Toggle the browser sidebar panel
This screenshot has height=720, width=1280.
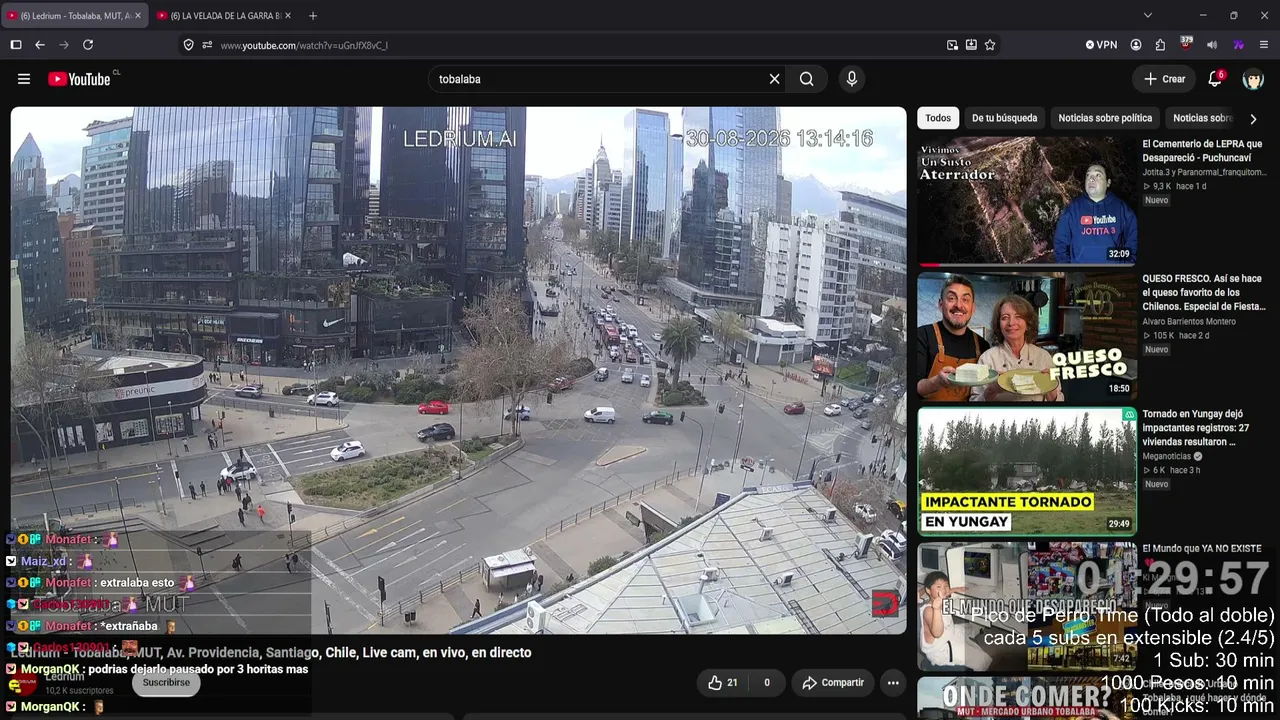[x=16, y=45]
